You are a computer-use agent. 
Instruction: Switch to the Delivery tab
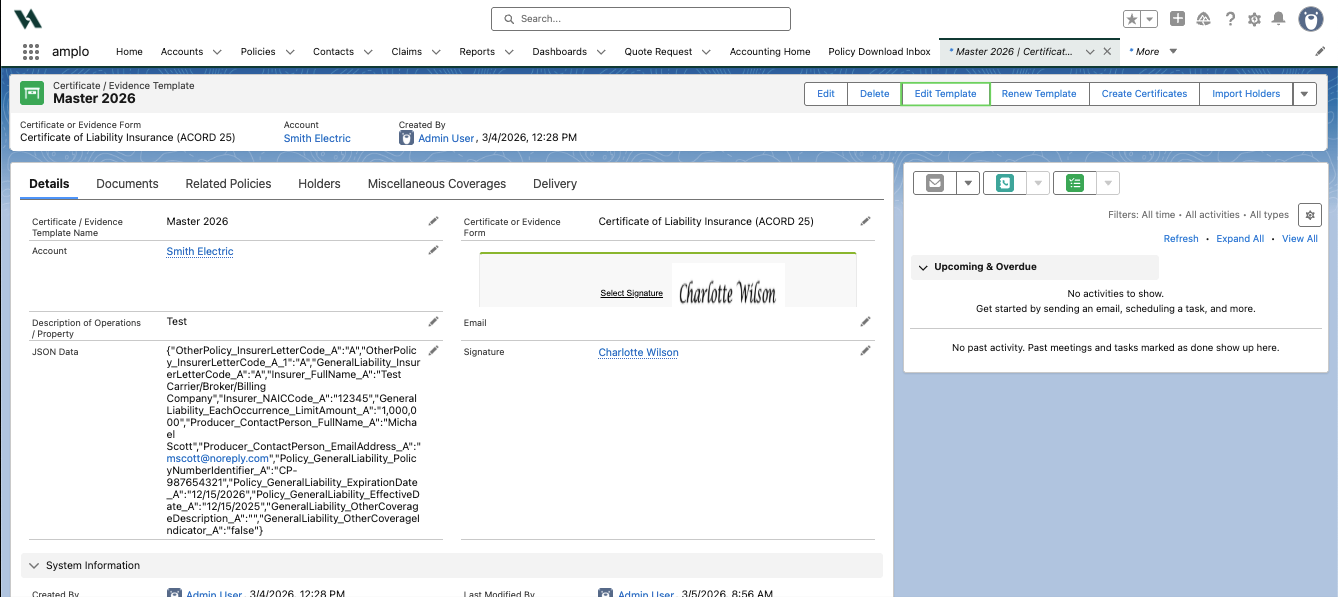click(x=555, y=184)
